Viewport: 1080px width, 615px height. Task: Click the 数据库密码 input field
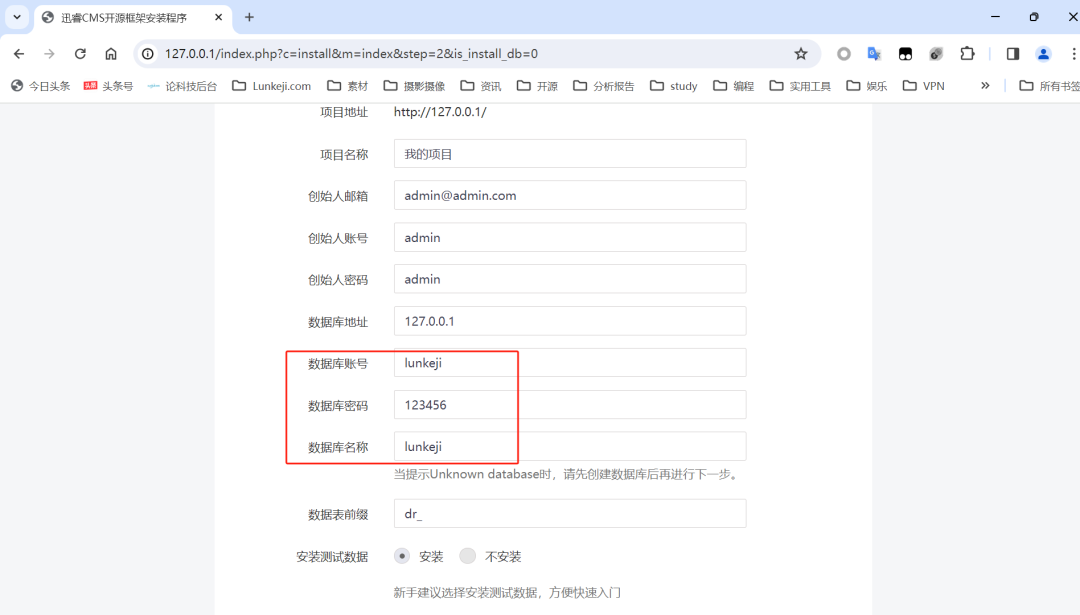(570, 405)
